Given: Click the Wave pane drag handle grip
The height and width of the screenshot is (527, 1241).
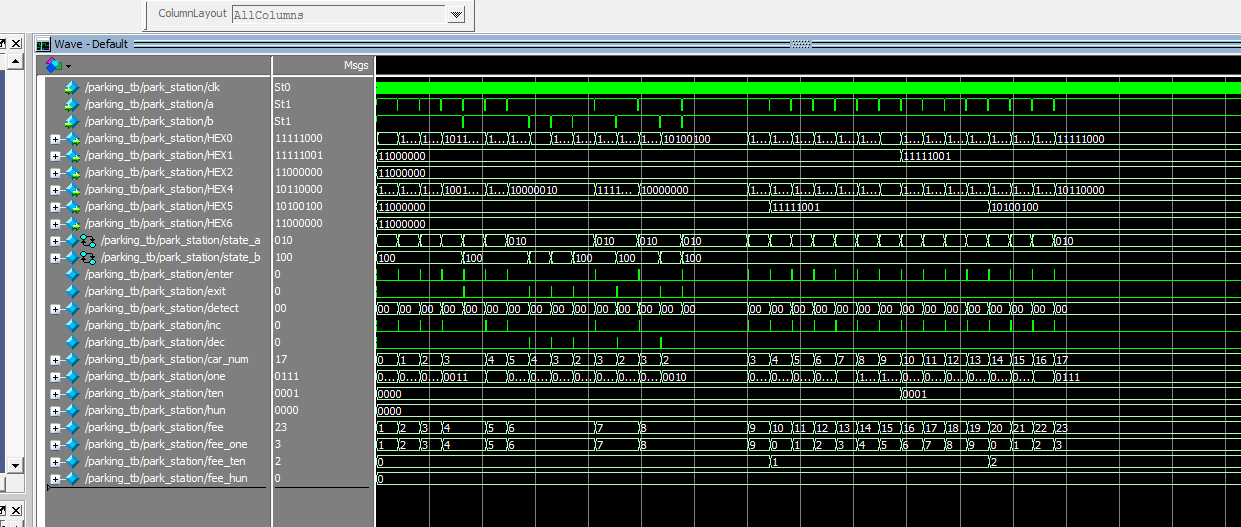Looking at the screenshot, I should coord(800,44).
